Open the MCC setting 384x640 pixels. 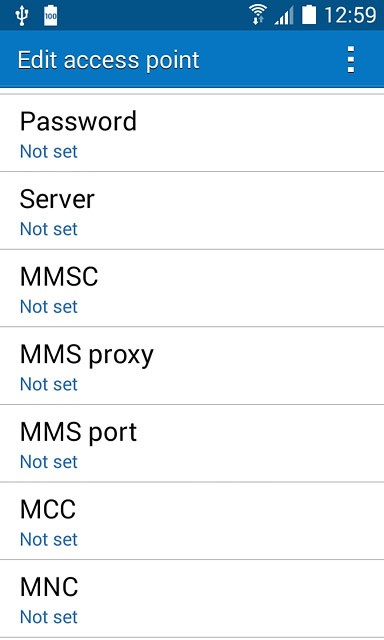(192, 521)
